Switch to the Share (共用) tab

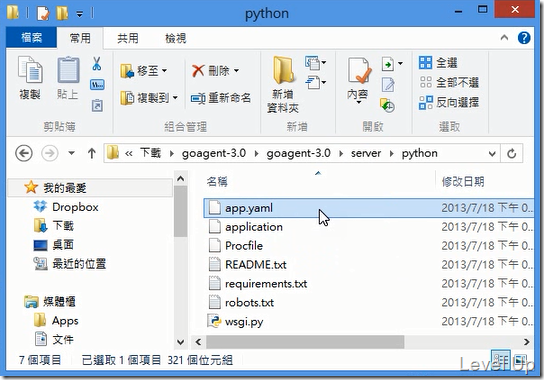[128, 38]
